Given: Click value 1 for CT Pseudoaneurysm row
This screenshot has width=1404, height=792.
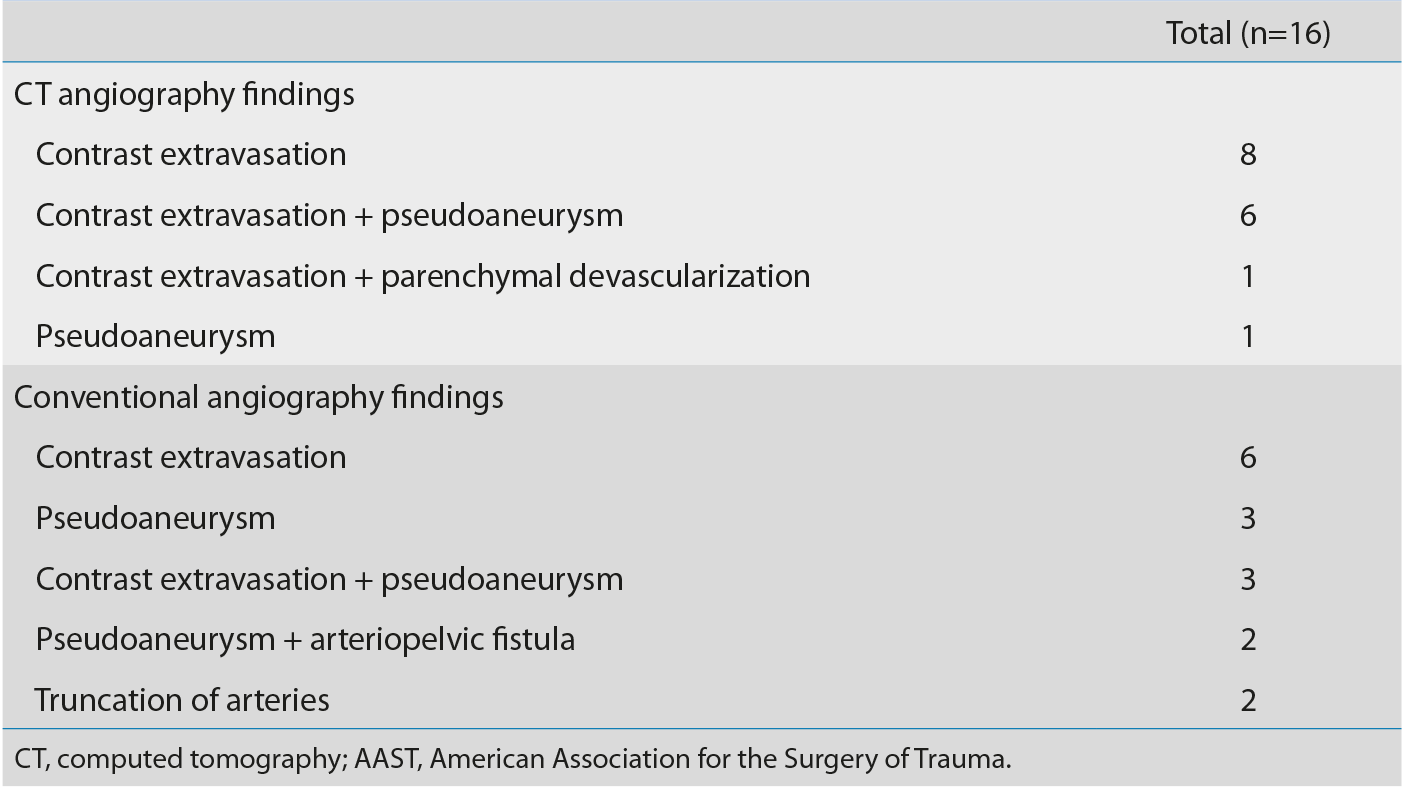Looking at the screenshot, I should coord(1248,337).
